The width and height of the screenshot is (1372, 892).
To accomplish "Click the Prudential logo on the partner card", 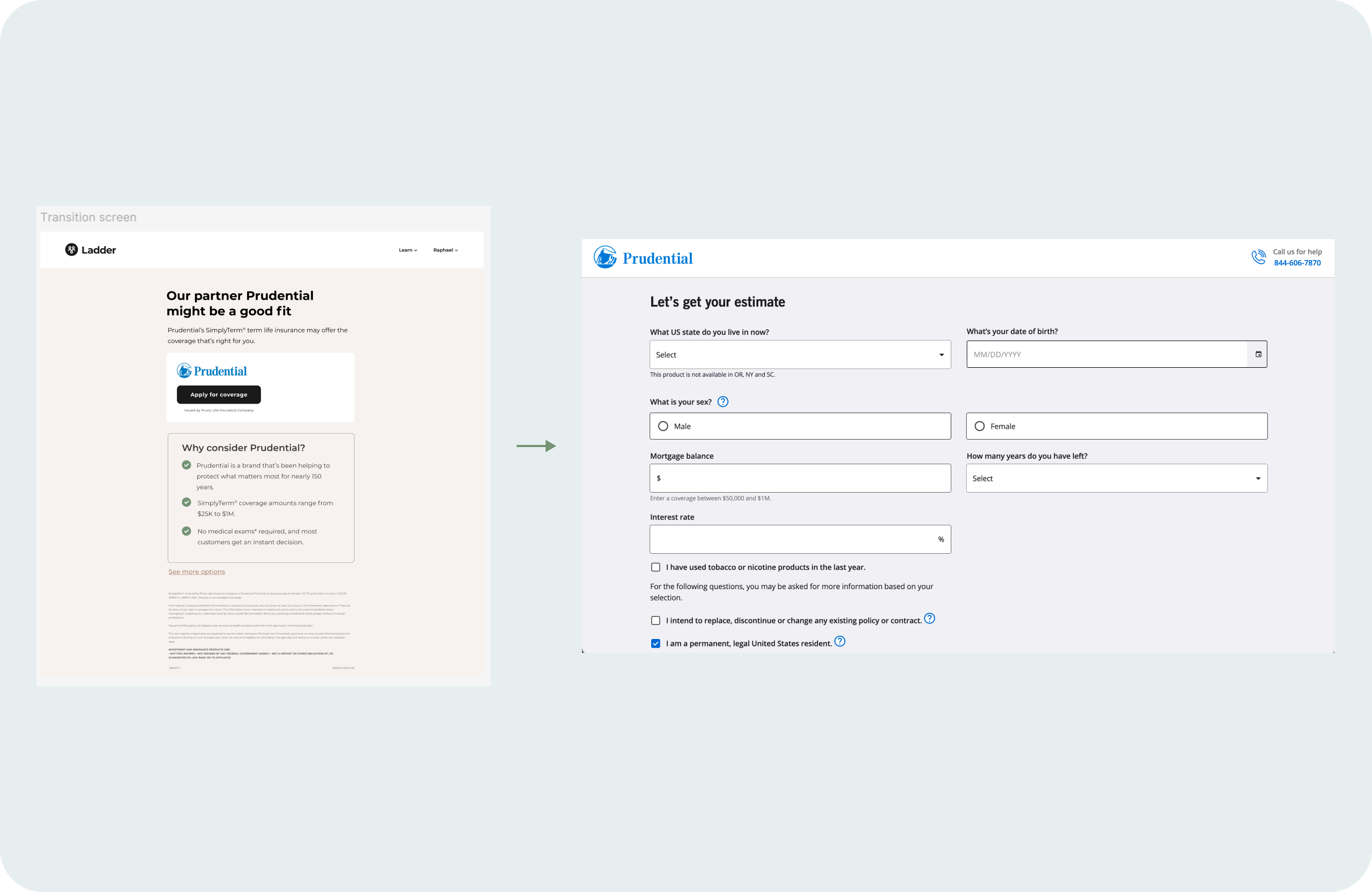I will coord(212,371).
